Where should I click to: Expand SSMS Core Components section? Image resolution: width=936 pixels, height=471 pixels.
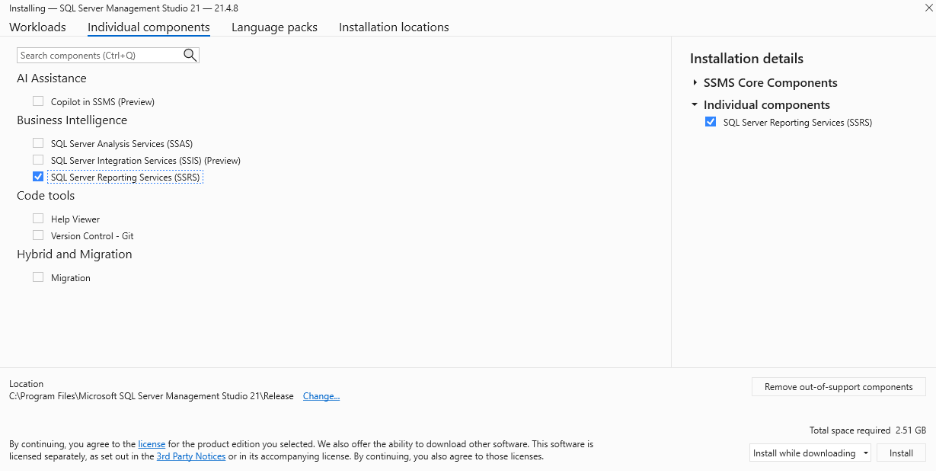point(695,83)
